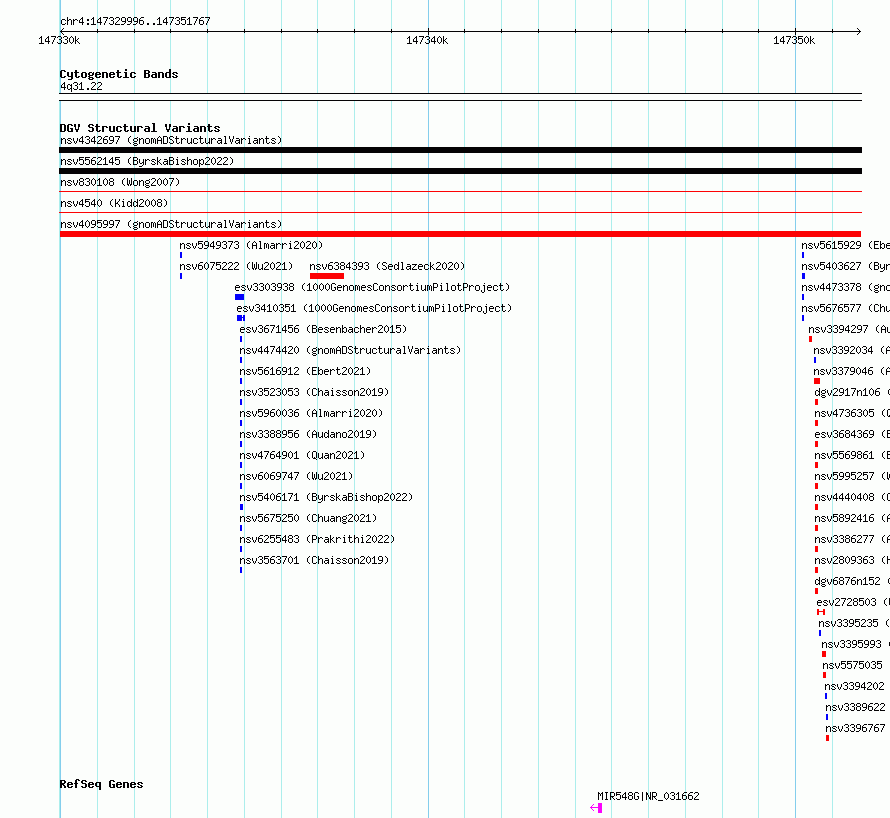Open nsv5615929 variant label on right

click(x=845, y=245)
